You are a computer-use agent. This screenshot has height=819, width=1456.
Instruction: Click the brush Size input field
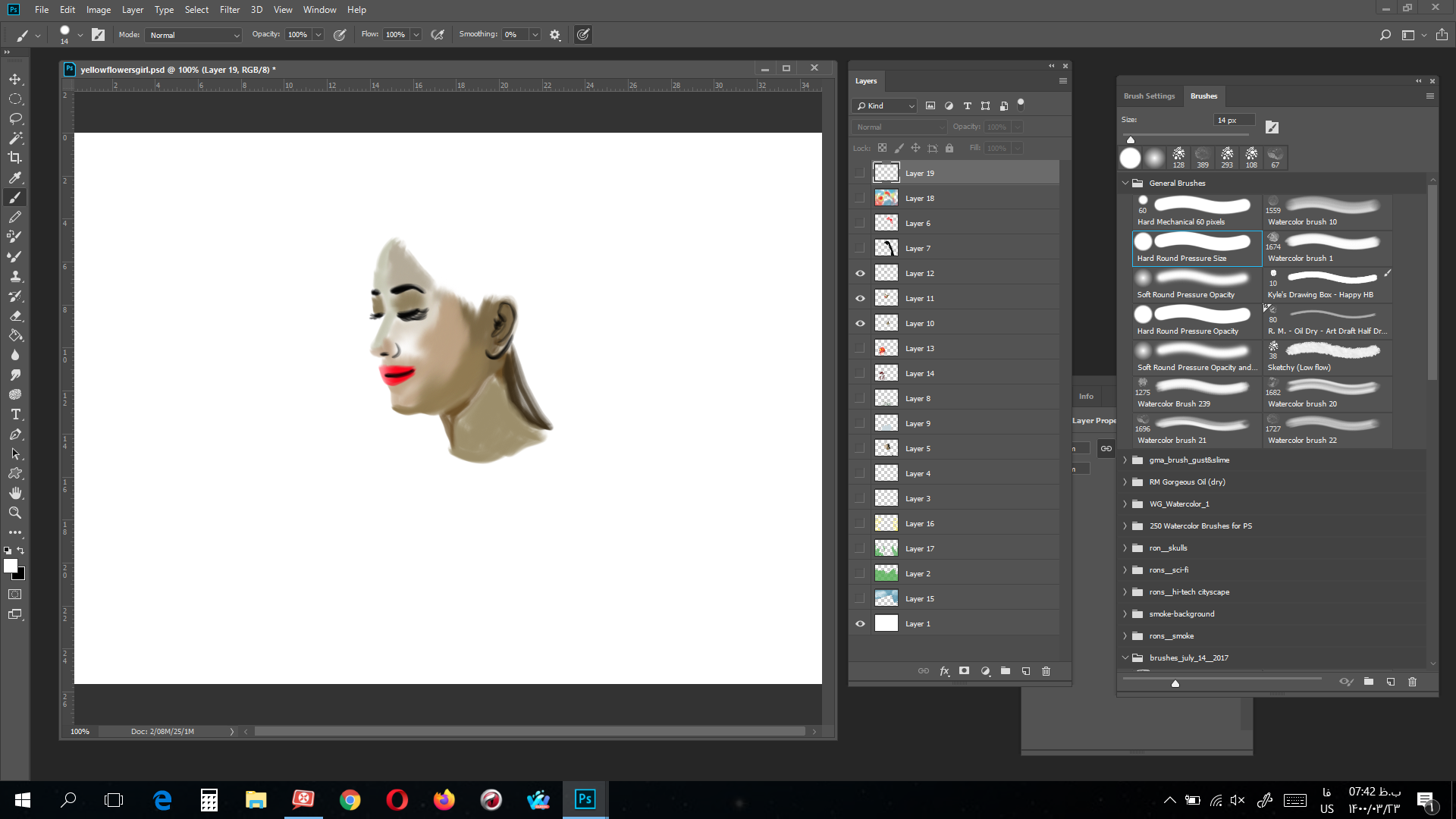tap(1234, 121)
